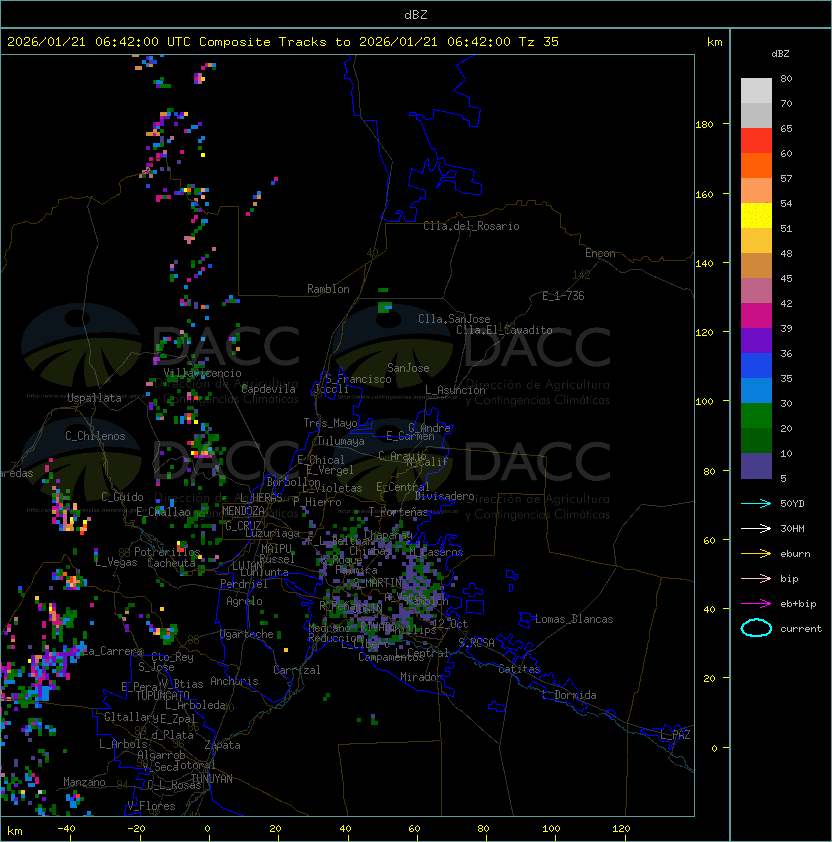832x842 pixels.
Task: Click the MENDOZA city label
Action: click(243, 511)
